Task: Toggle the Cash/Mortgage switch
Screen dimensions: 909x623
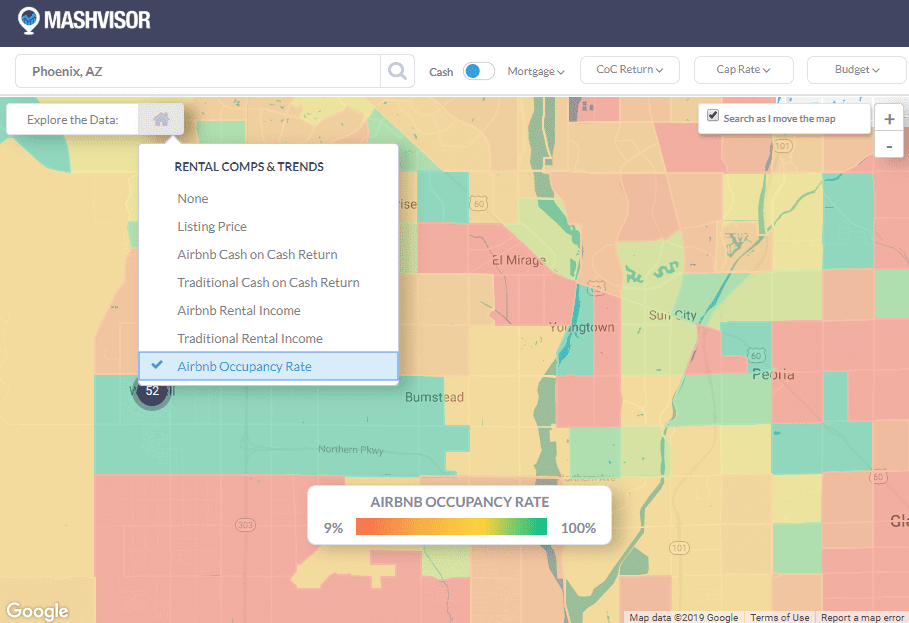Action: pyautogui.click(x=479, y=71)
